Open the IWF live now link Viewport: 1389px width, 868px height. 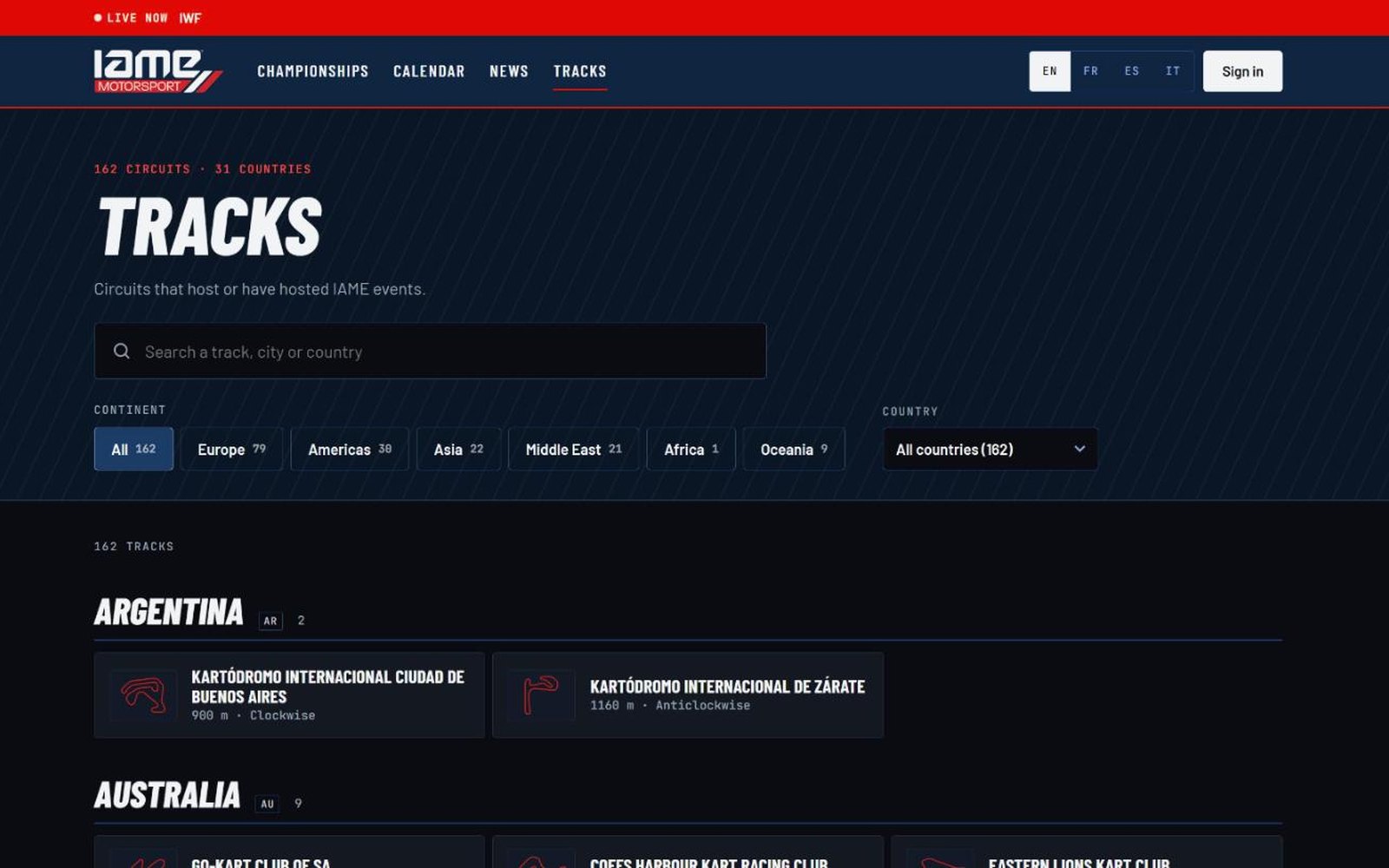pos(190,17)
